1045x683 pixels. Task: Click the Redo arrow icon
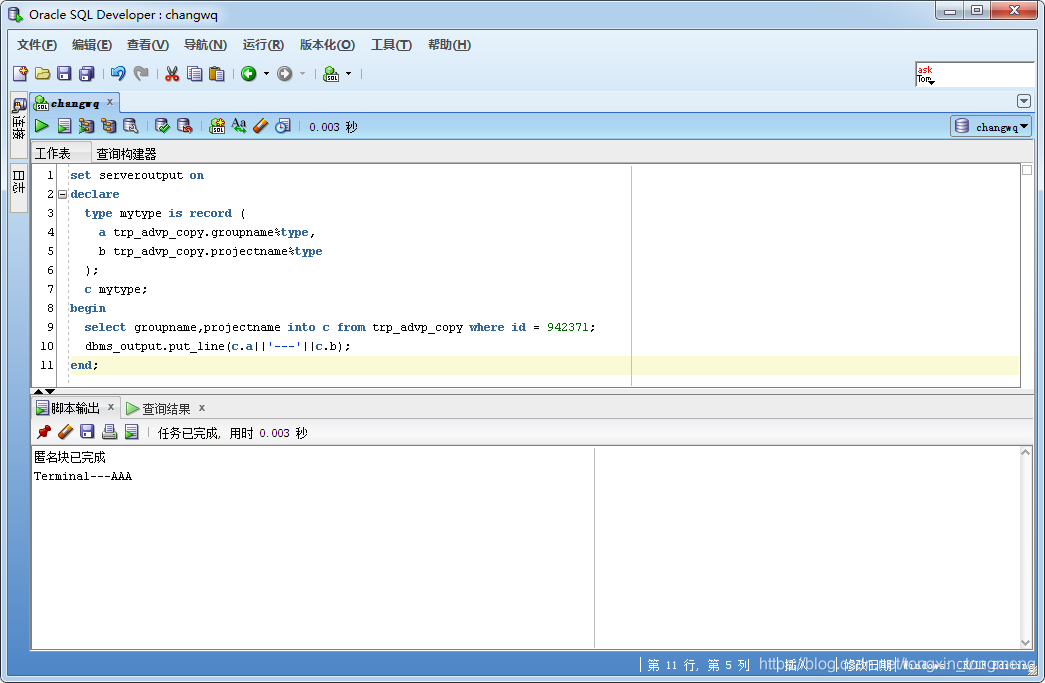141,73
